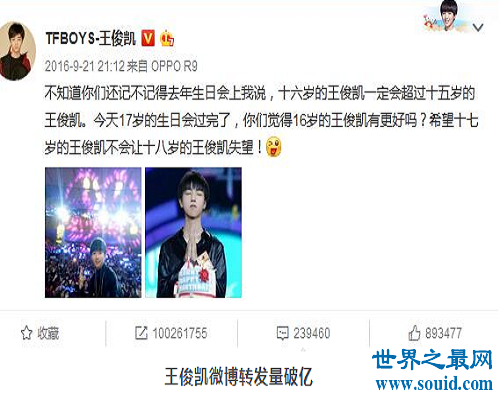Click the star favorite icon
The width and height of the screenshot is (500, 400).
click(26, 333)
